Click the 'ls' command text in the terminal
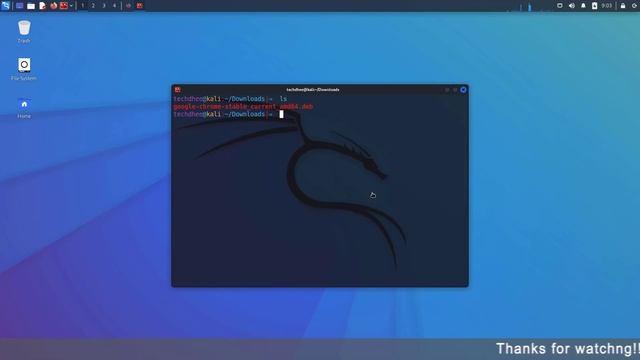640x360 pixels. click(283, 99)
